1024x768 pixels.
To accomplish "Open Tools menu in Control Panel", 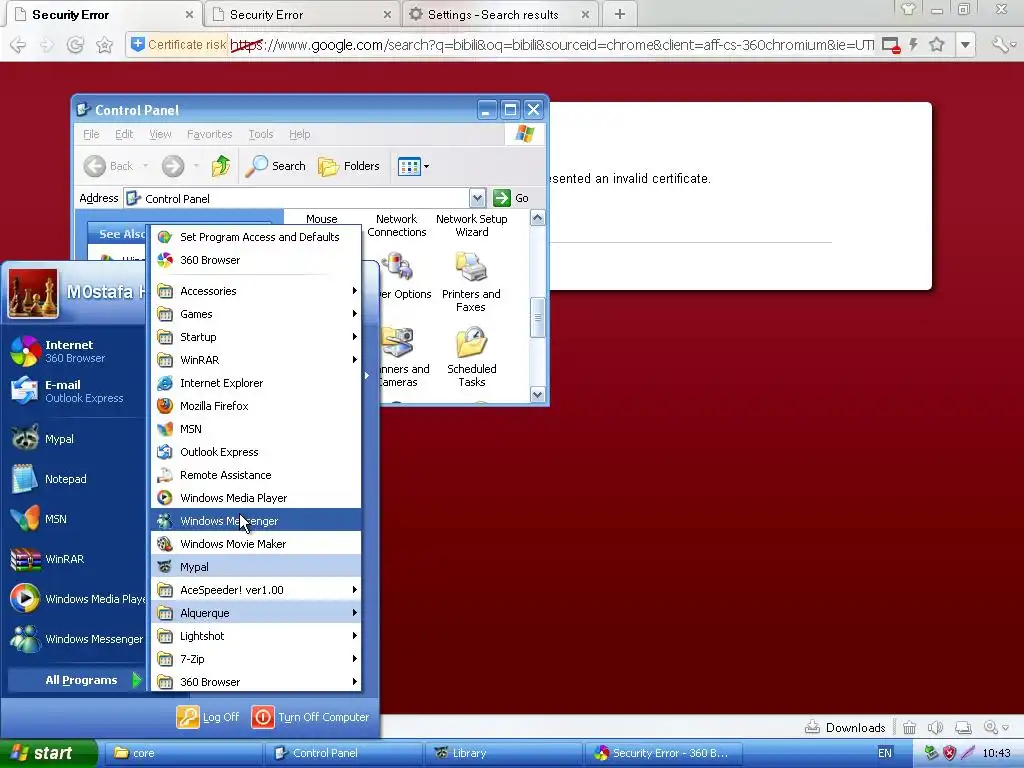I will coord(261,134).
